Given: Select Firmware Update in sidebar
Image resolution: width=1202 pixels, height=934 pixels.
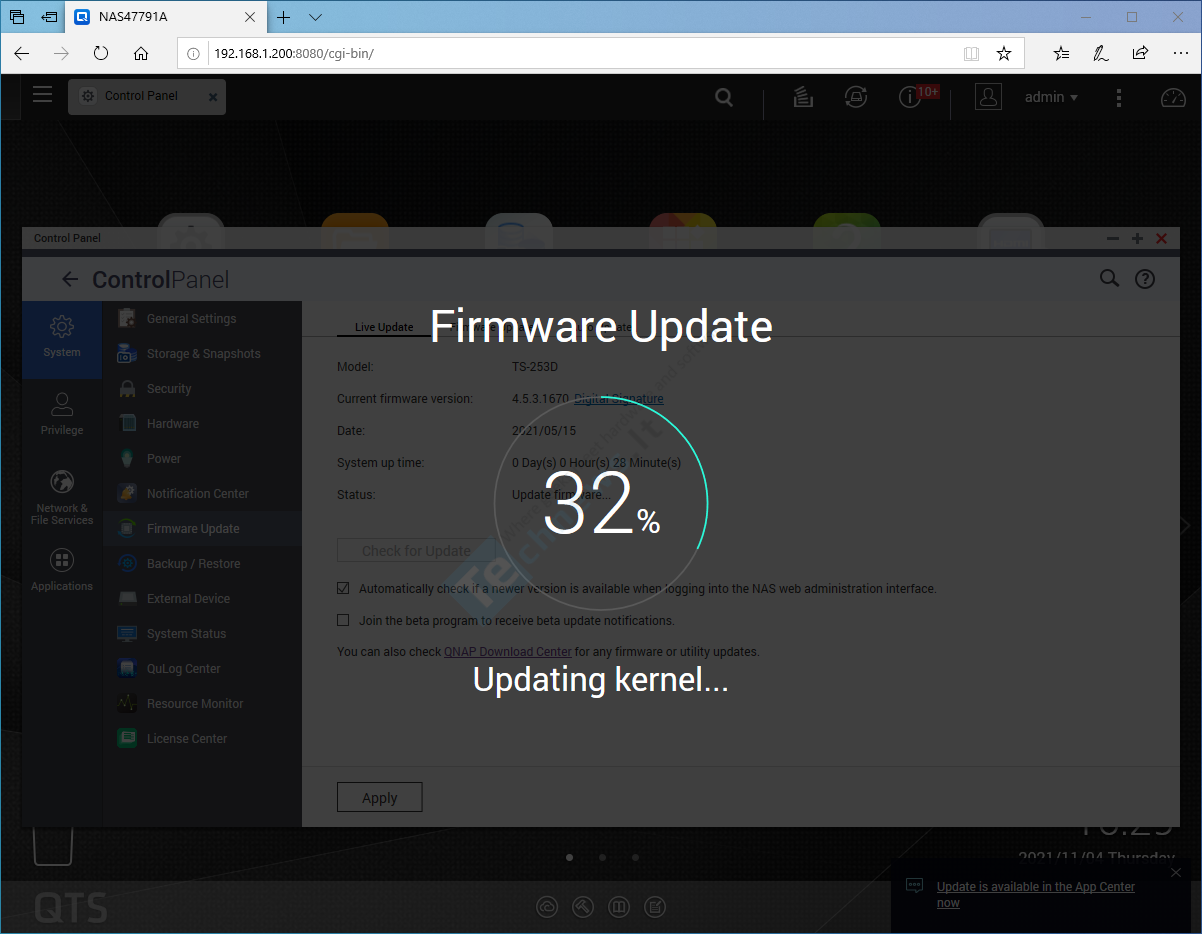Looking at the screenshot, I should pyautogui.click(x=202, y=529).
